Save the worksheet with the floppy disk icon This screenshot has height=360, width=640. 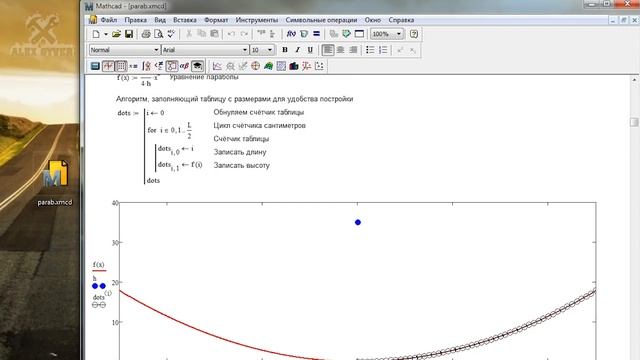click(x=129, y=34)
